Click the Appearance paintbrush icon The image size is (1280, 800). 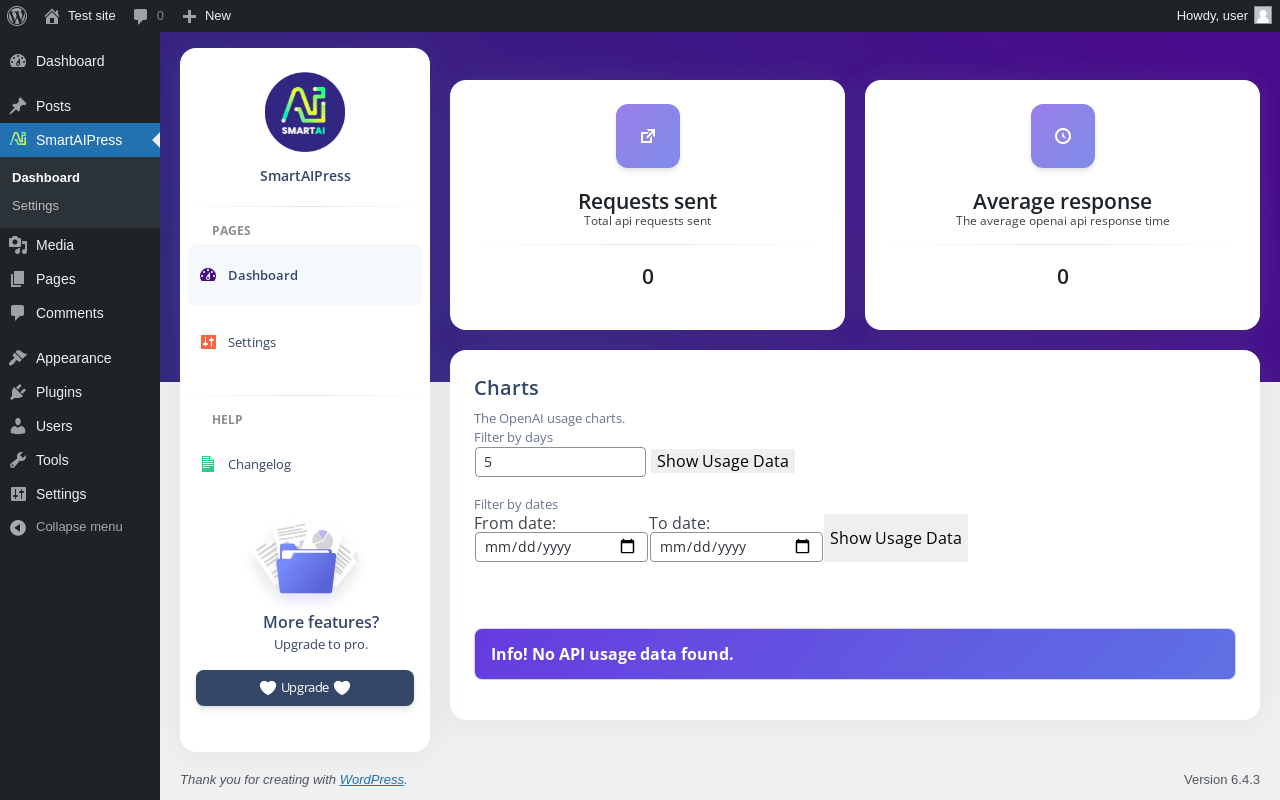pyautogui.click(x=18, y=358)
